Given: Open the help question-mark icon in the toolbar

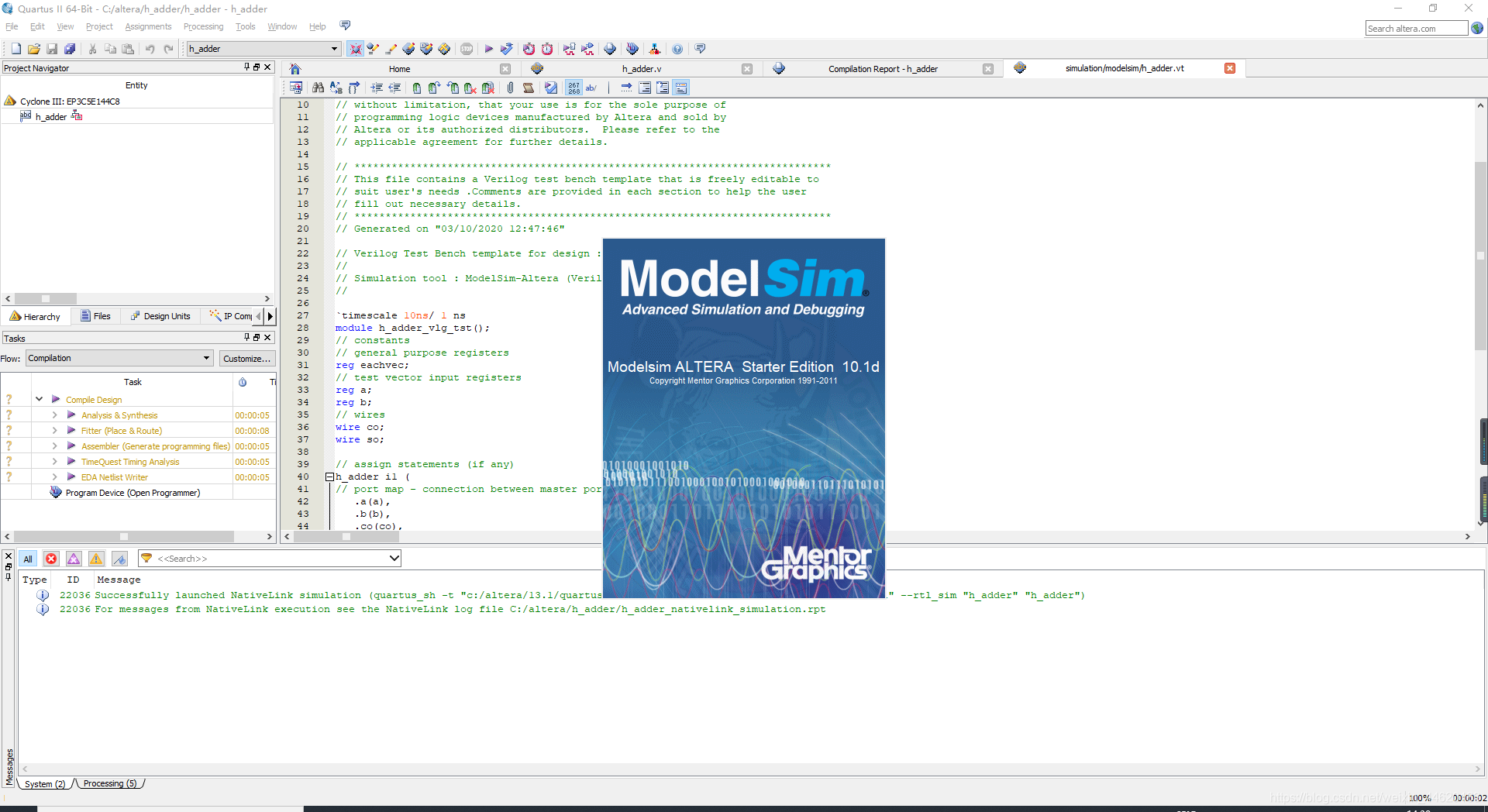Looking at the screenshot, I should (x=677, y=49).
